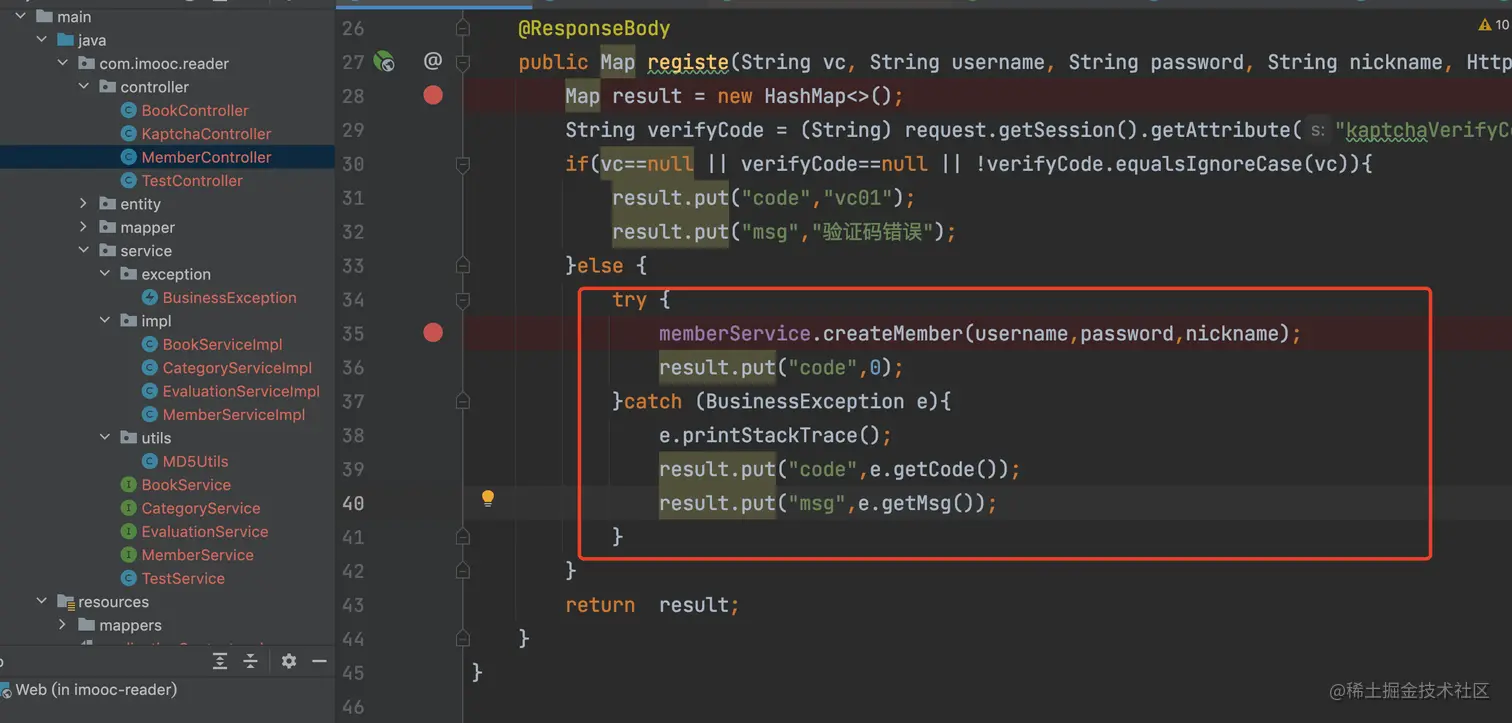This screenshot has height=723, width=1512.
Task: Click the entity package folder icon
Action: [108, 204]
